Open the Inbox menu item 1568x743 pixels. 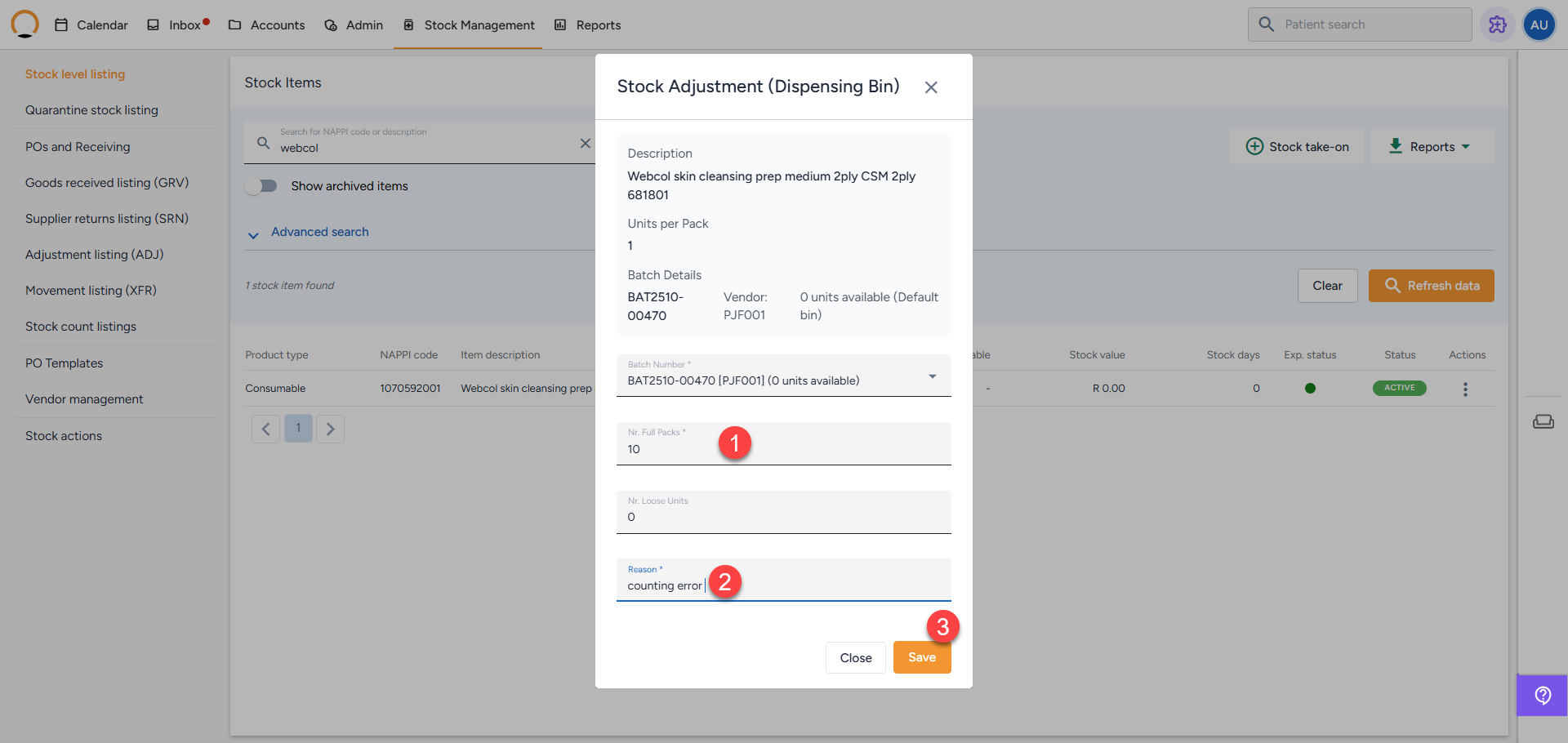point(177,25)
